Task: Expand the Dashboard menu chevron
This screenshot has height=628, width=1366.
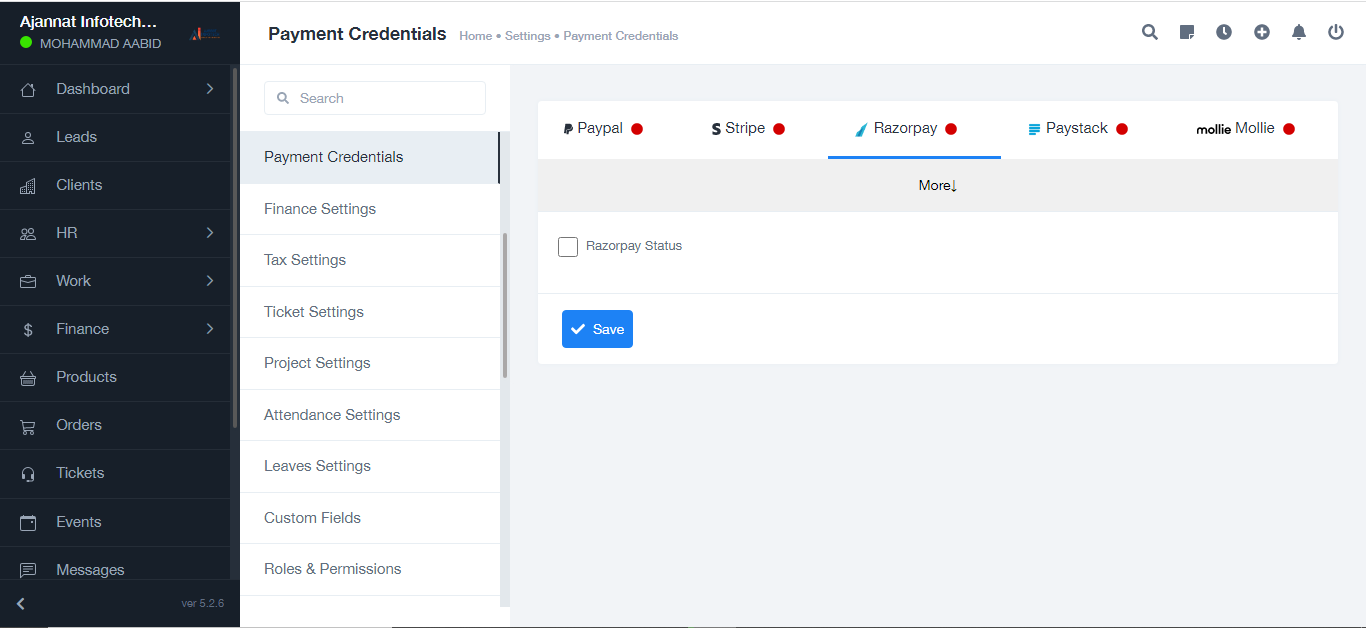Action: point(210,89)
